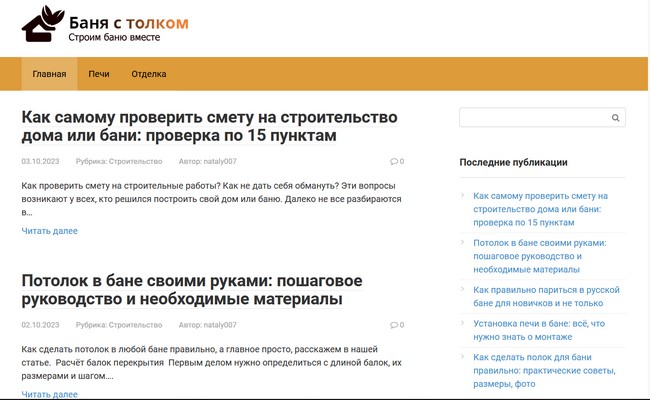Click 'Читать далее' under the смета article
The height and width of the screenshot is (400, 650).
point(49,231)
